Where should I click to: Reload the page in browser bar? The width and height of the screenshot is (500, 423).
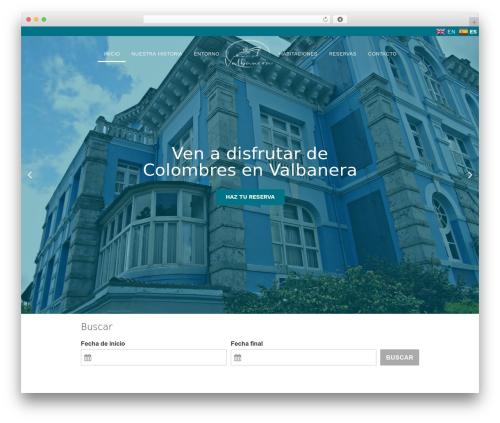tap(325, 20)
